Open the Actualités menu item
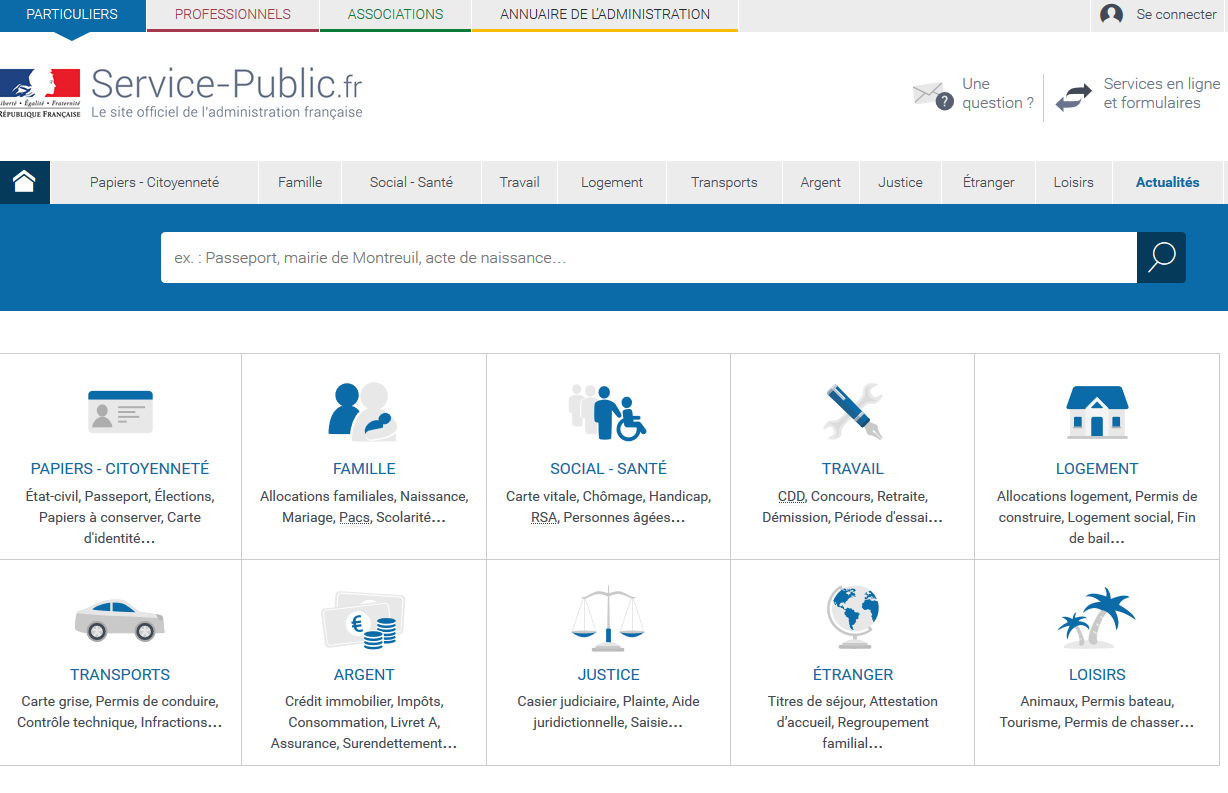 pyautogui.click(x=1167, y=182)
